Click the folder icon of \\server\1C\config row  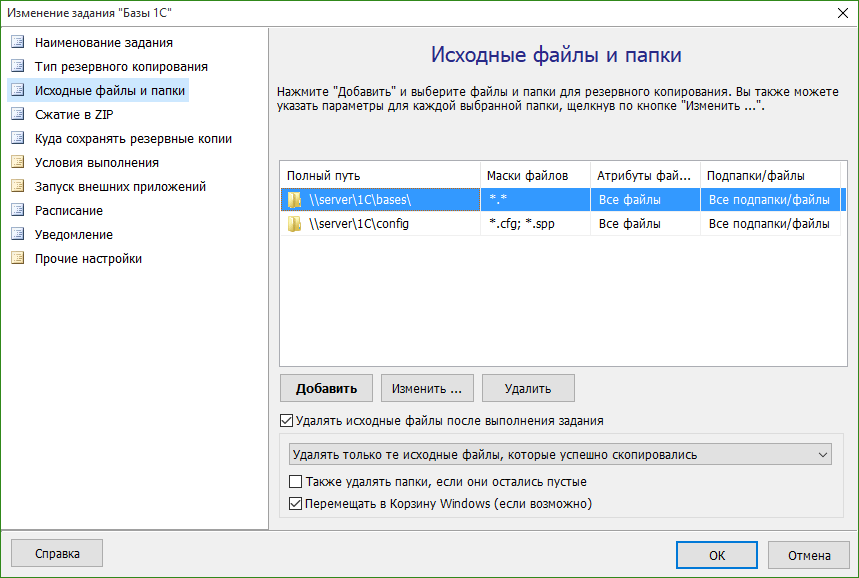tap(294, 224)
